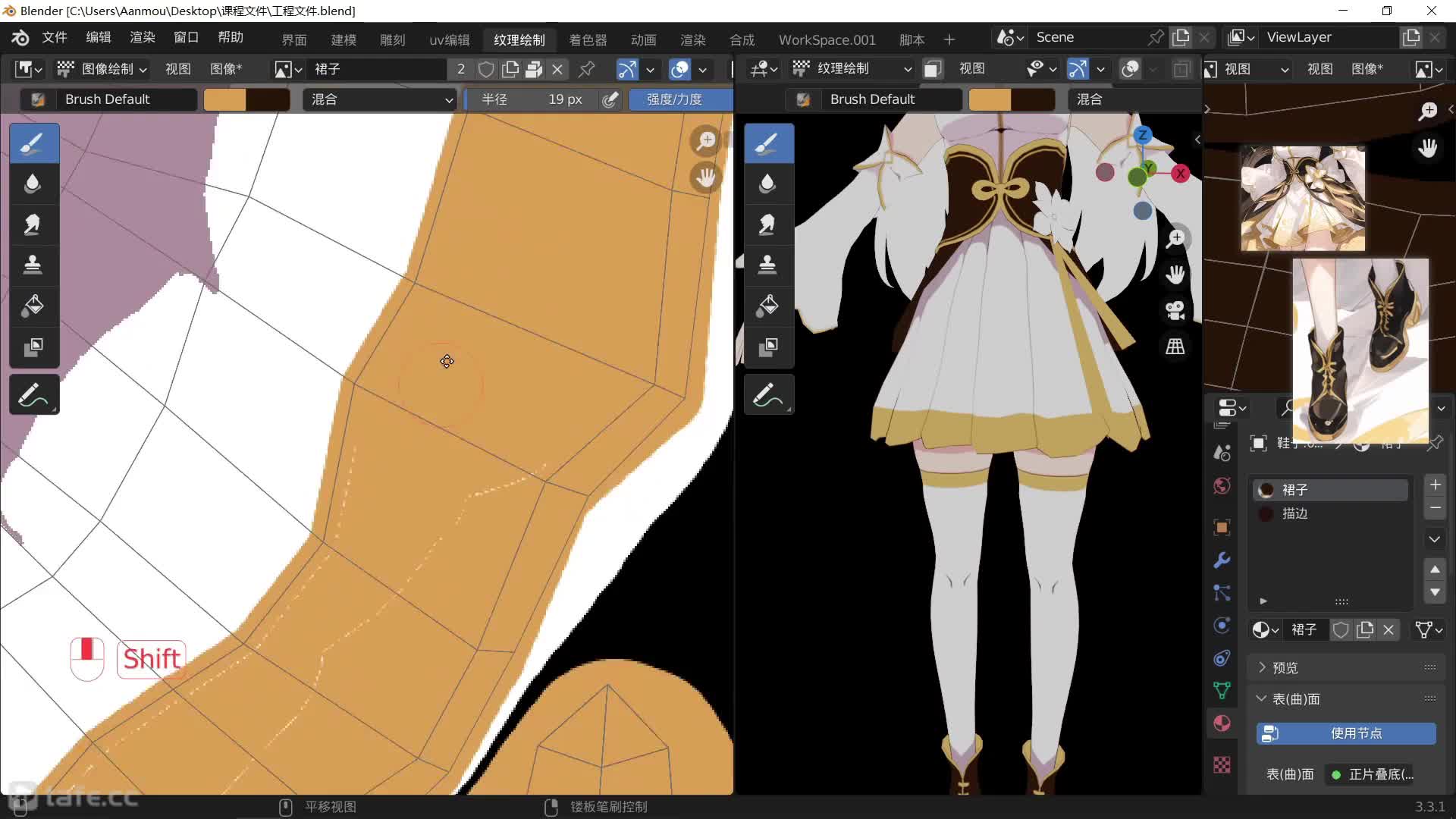Click the dark brown secondary color swatch
The width and height of the screenshot is (1456, 819).
[268, 99]
